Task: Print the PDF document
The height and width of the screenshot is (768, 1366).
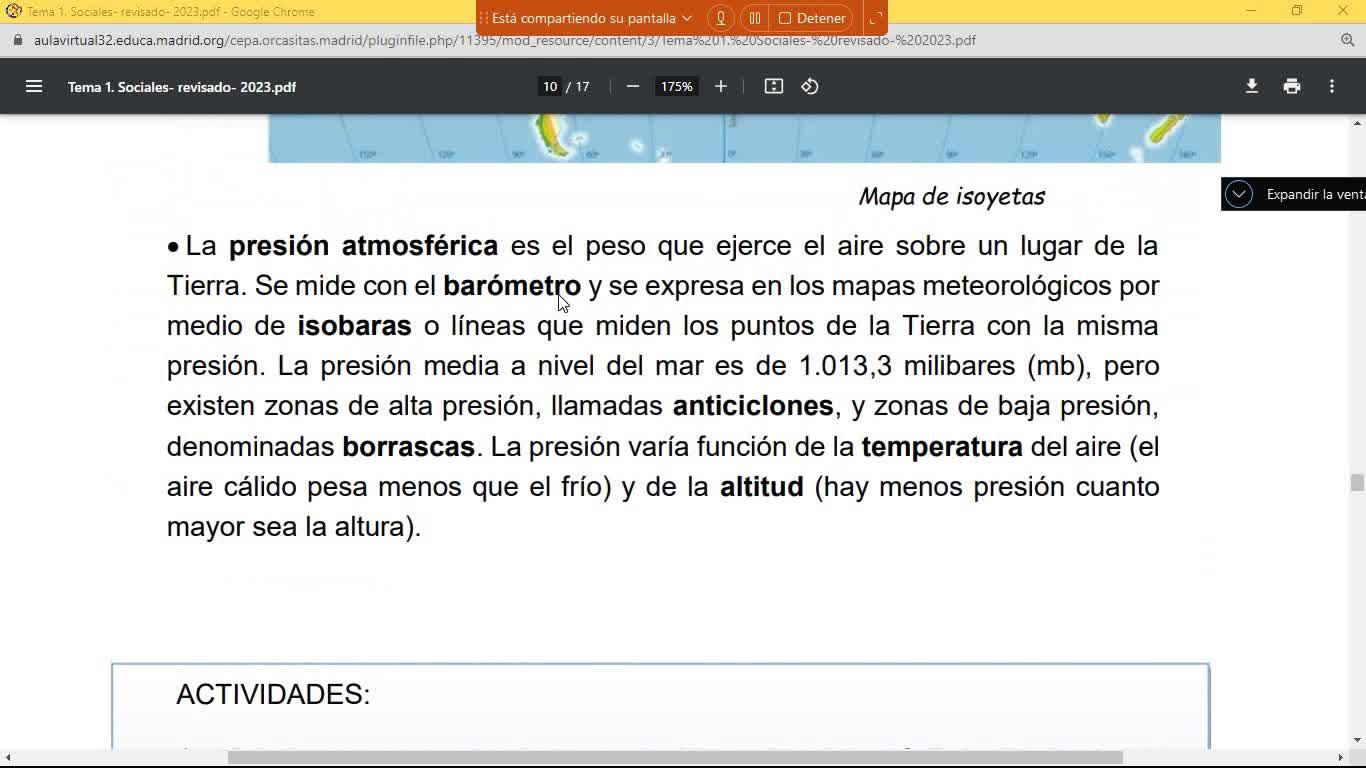Action: [x=1292, y=86]
